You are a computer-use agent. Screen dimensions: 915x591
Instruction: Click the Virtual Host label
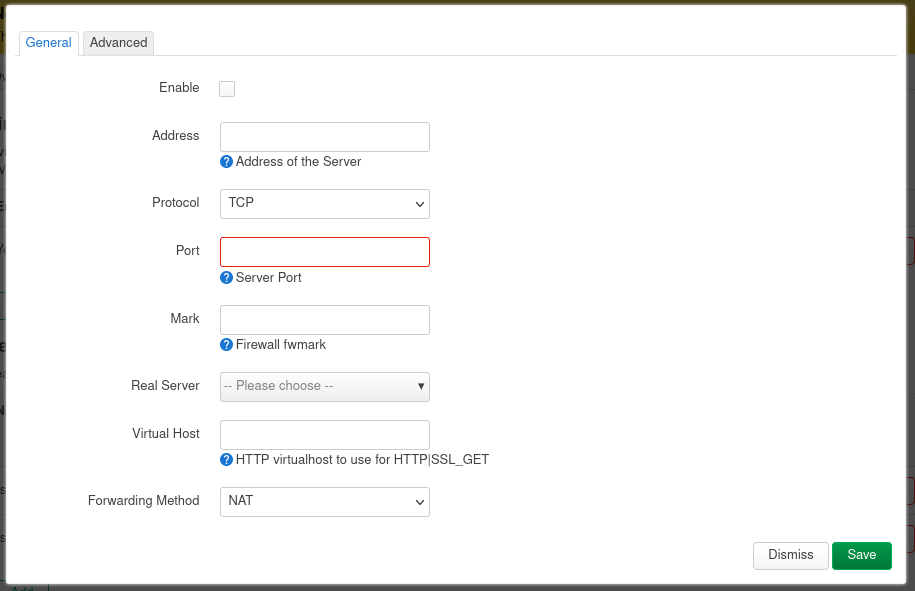[x=166, y=433]
